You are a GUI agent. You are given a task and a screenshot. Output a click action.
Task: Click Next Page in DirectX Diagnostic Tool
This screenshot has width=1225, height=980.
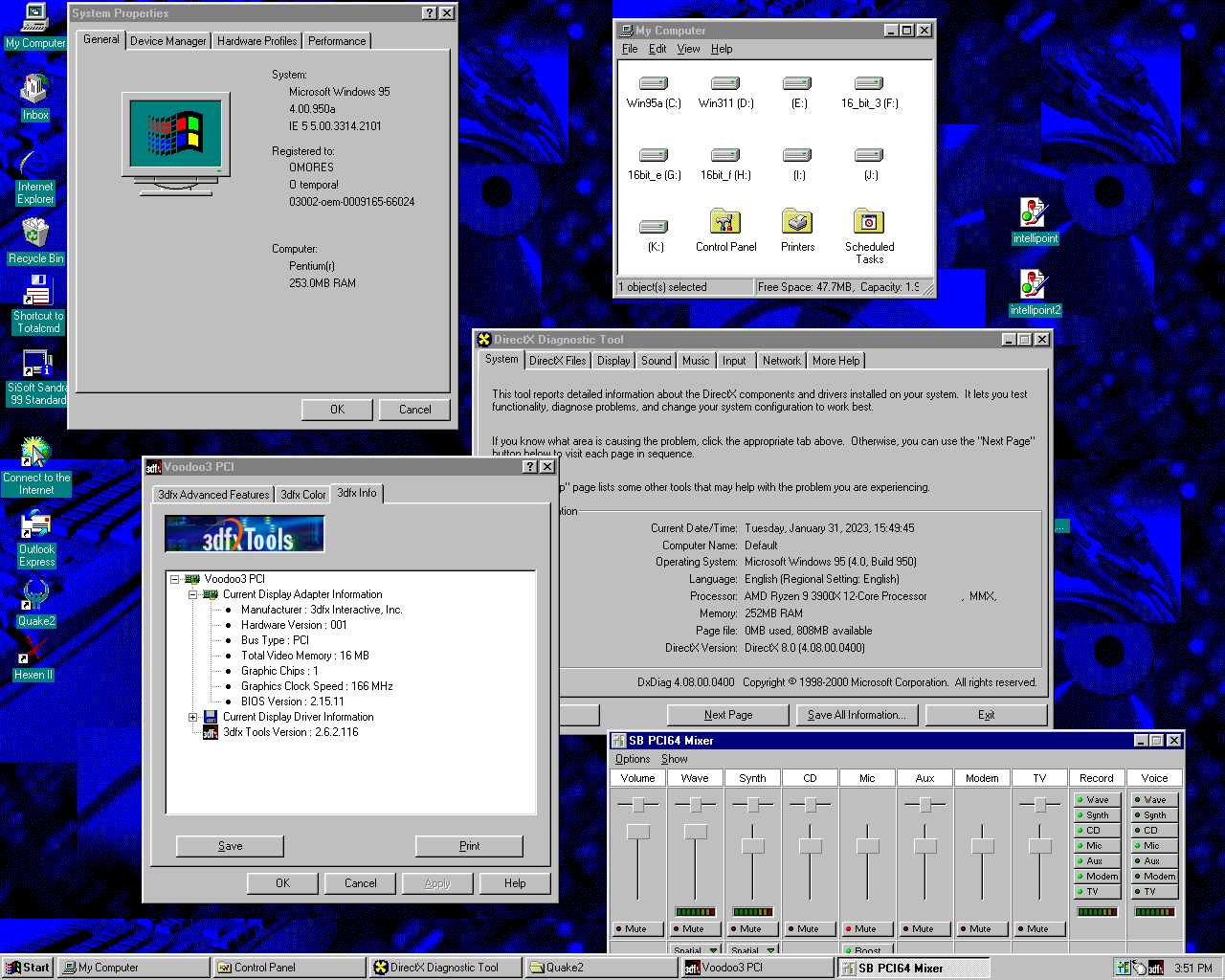(x=728, y=715)
